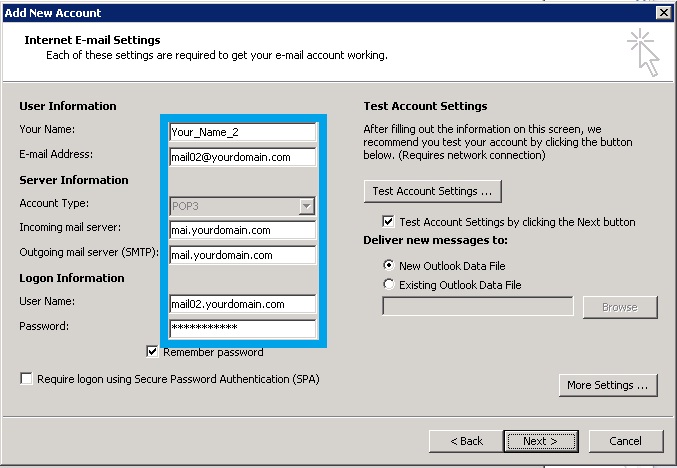Focus the Your Name input field

242,132
